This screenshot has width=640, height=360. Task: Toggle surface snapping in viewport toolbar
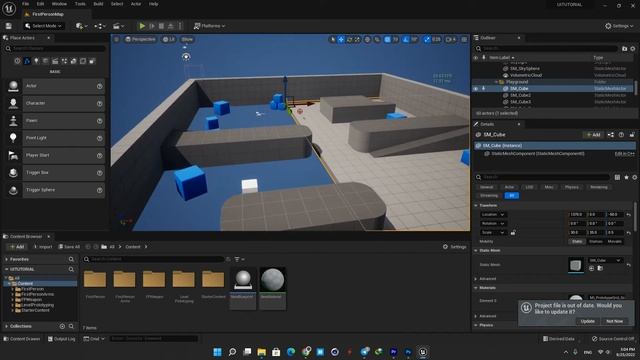[x=377, y=39]
